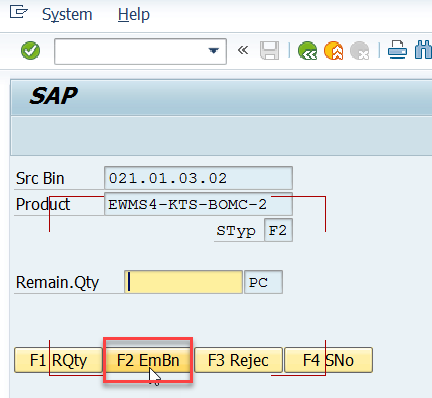The height and width of the screenshot is (398, 432).
Task: Click the binoculars Find icon
Action: pos(423,50)
